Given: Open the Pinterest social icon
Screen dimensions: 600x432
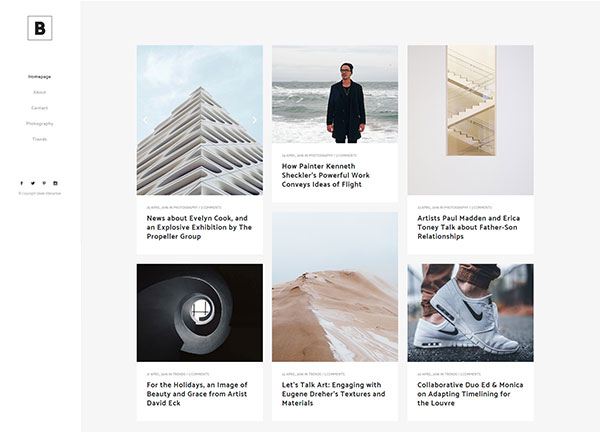Looking at the screenshot, I should point(44,183).
